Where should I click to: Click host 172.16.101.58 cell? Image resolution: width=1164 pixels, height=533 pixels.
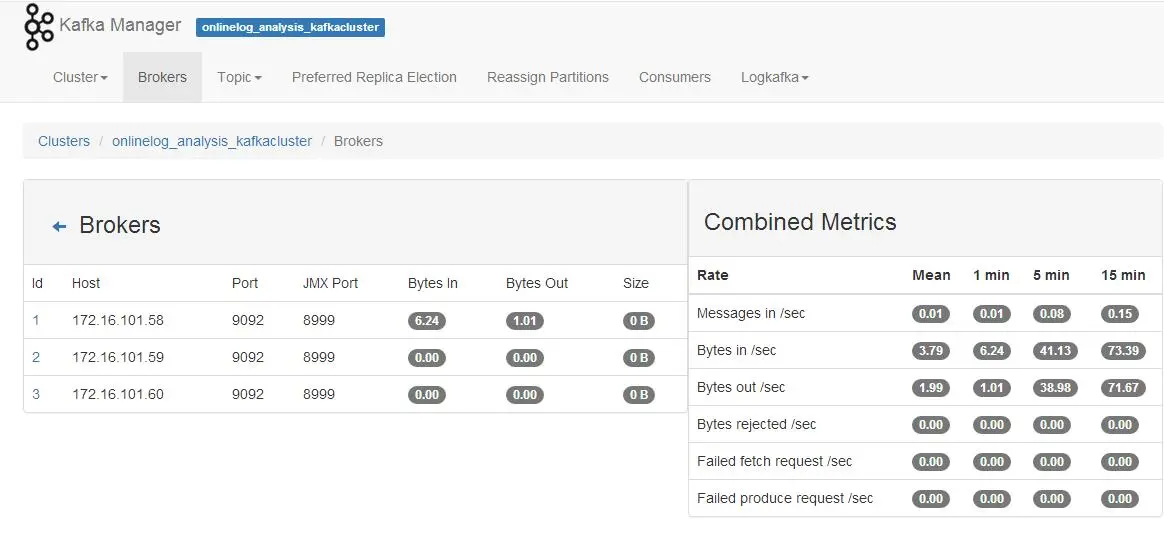(117, 321)
